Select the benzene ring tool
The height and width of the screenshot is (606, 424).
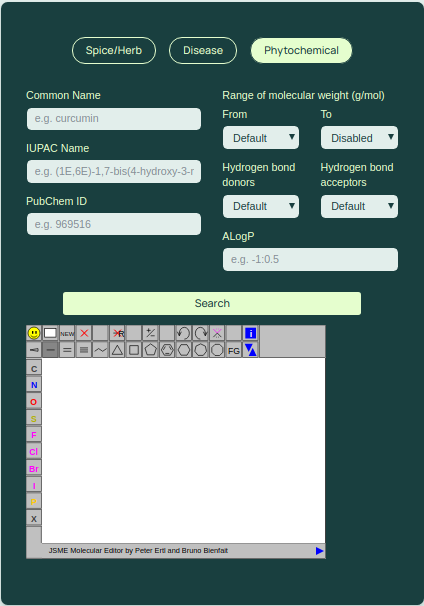pyautogui.click(x=167, y=350)
